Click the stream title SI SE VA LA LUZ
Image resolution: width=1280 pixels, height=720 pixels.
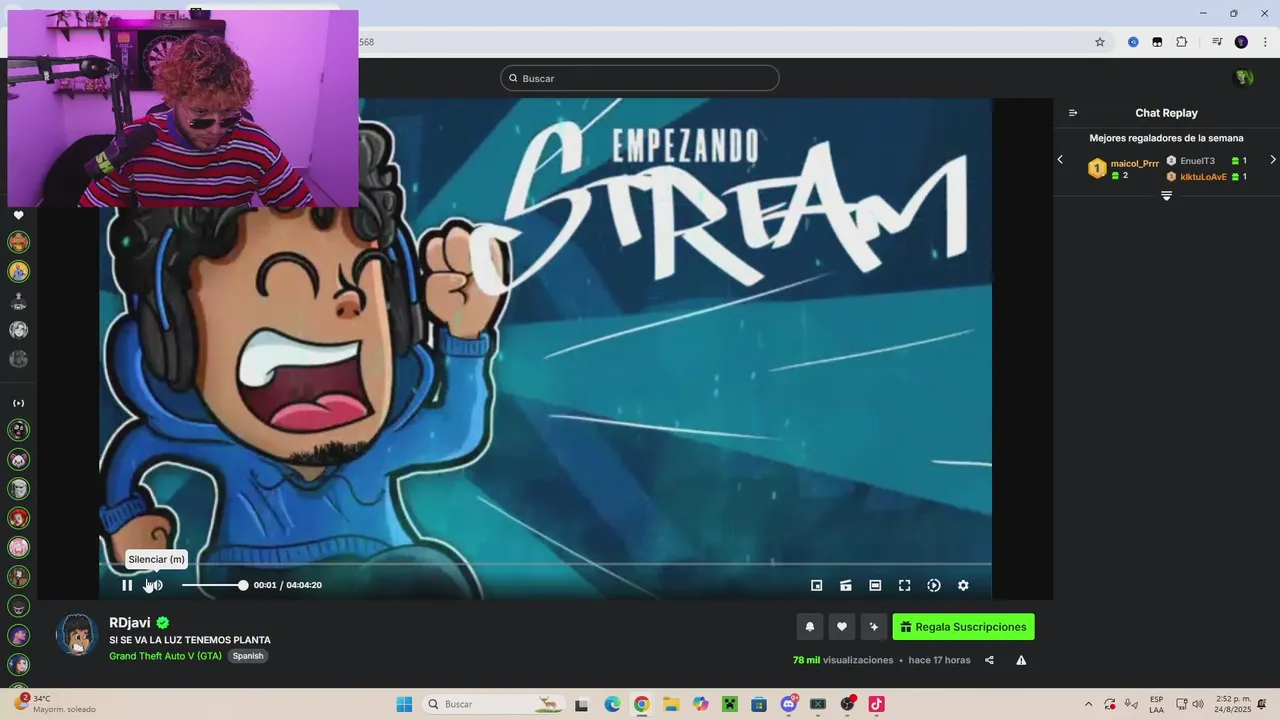(190, 640)
